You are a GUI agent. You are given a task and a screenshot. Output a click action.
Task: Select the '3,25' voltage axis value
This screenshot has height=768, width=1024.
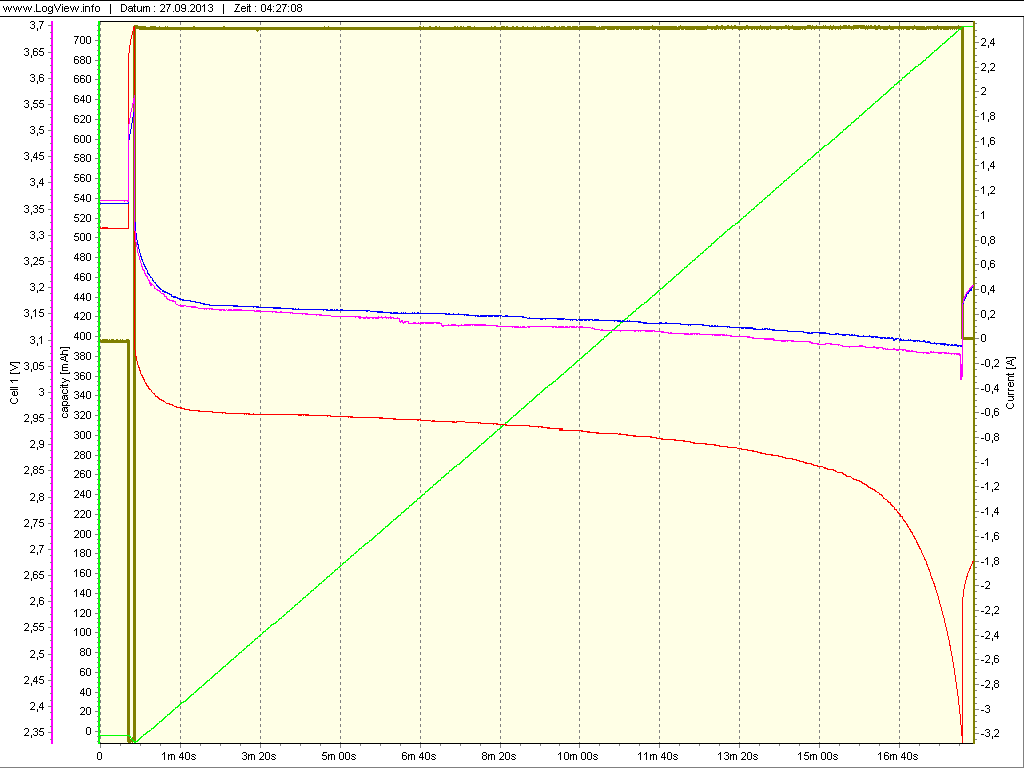pyautogui.click(x=35, y=261)
